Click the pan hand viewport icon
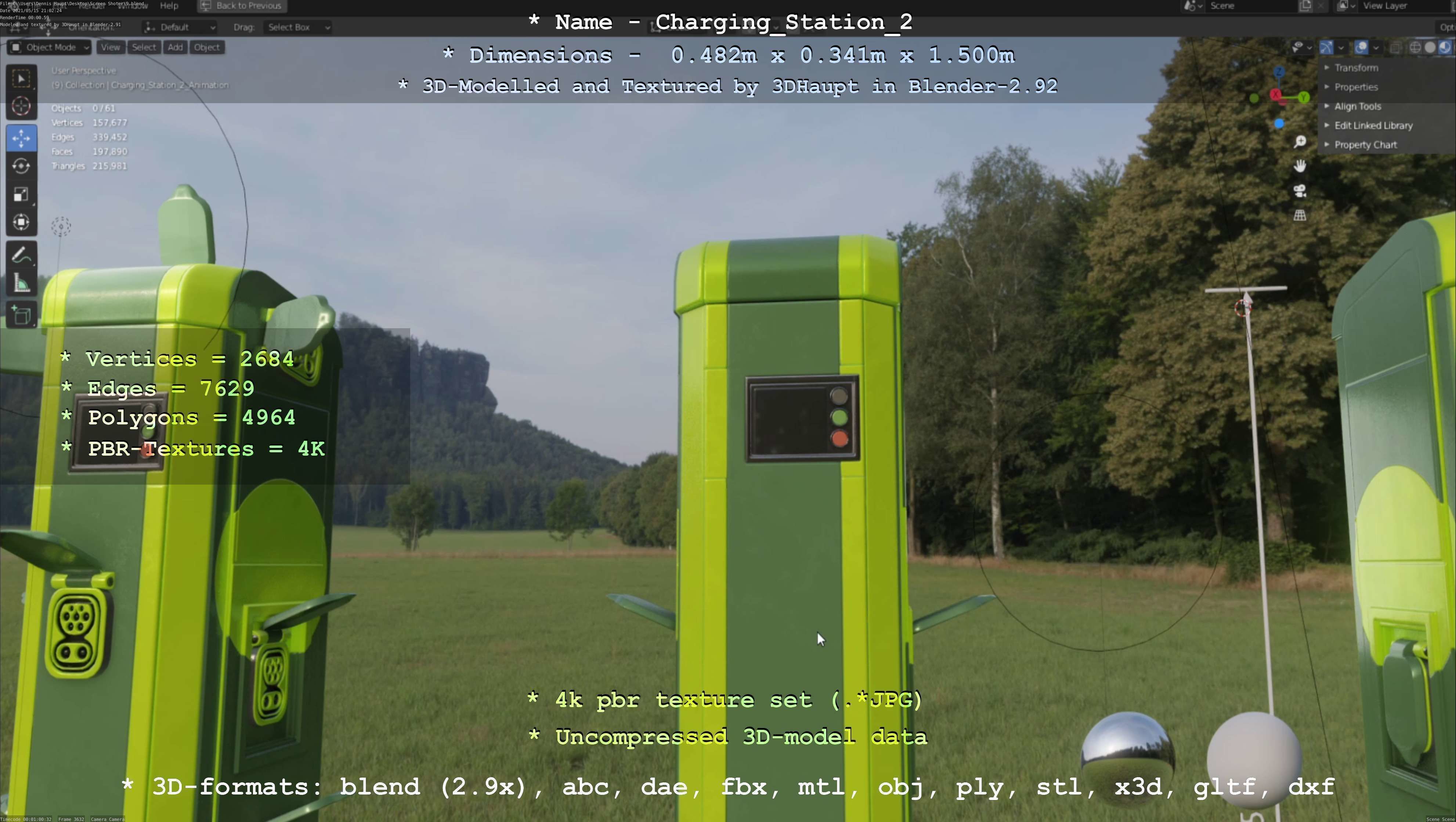The height and width of the screenshot is (822, 1456). 1300,166
